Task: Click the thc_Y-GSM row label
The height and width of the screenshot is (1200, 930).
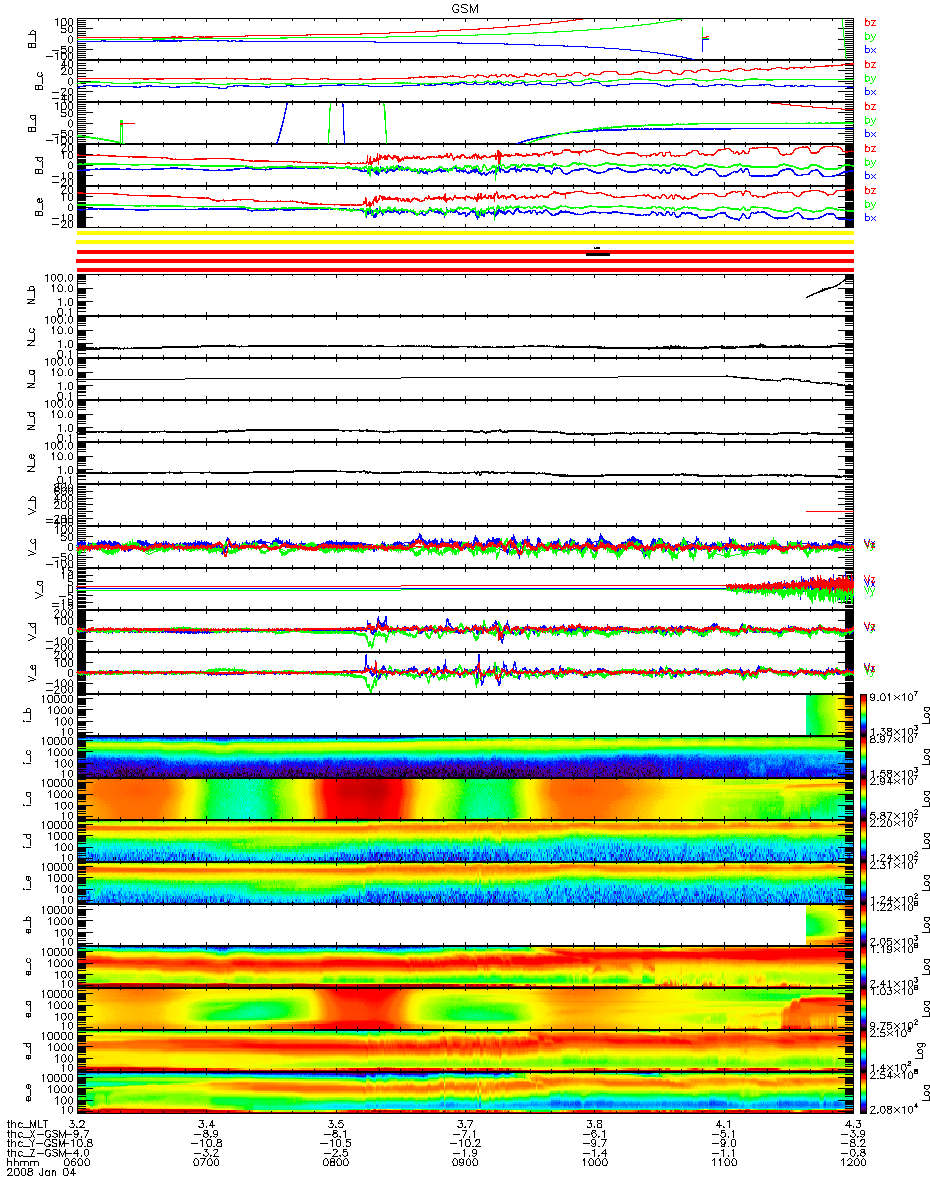Action: [x=34, y=1143]
